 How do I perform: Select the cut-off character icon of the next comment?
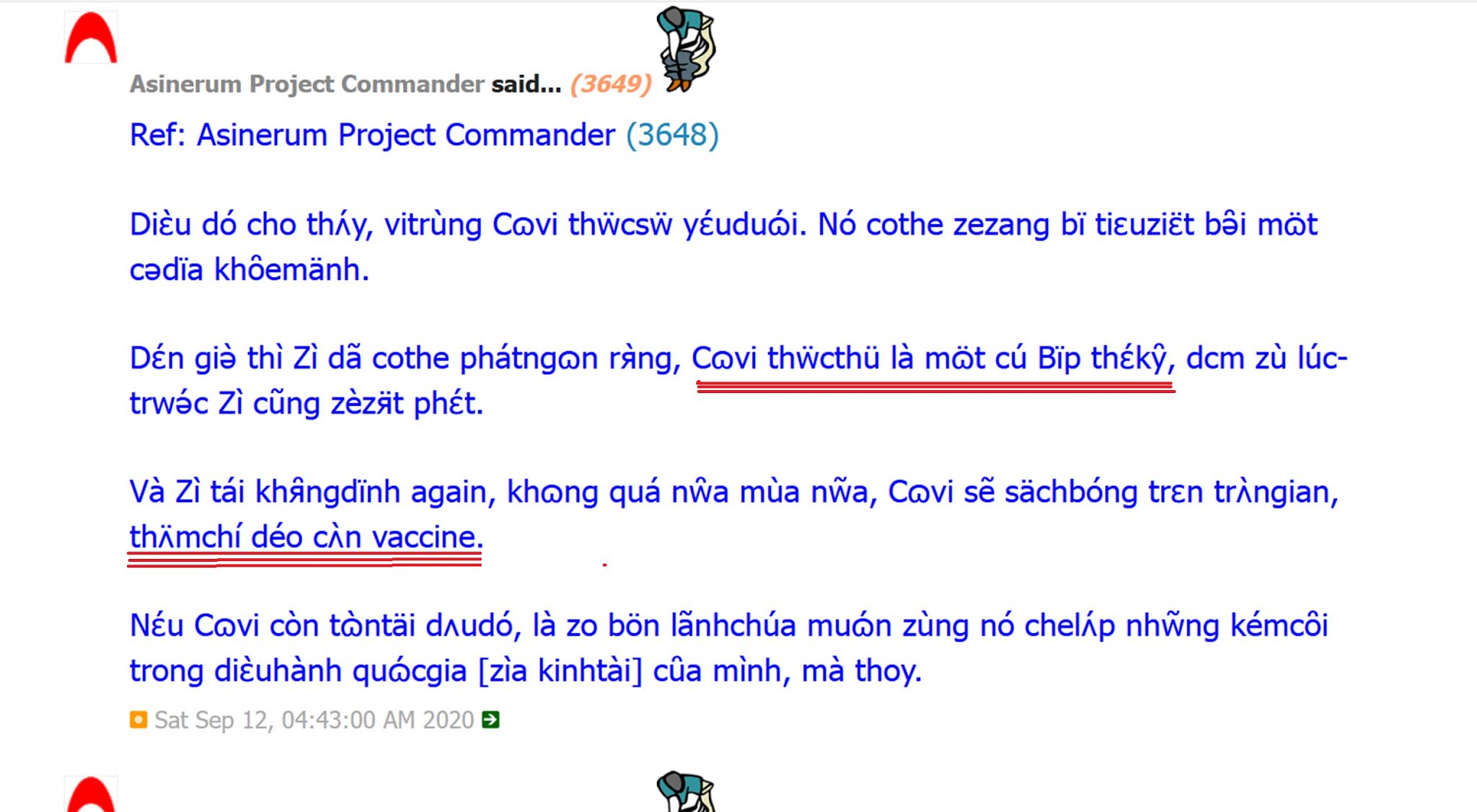[x=685, y=792]
